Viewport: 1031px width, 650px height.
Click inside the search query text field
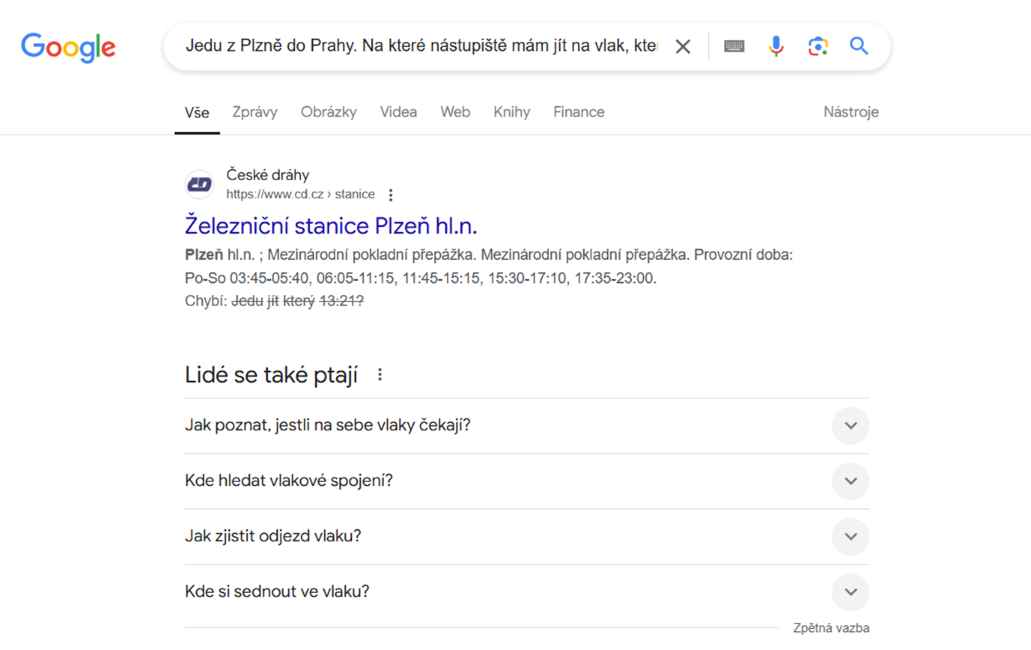coord(420,46)
